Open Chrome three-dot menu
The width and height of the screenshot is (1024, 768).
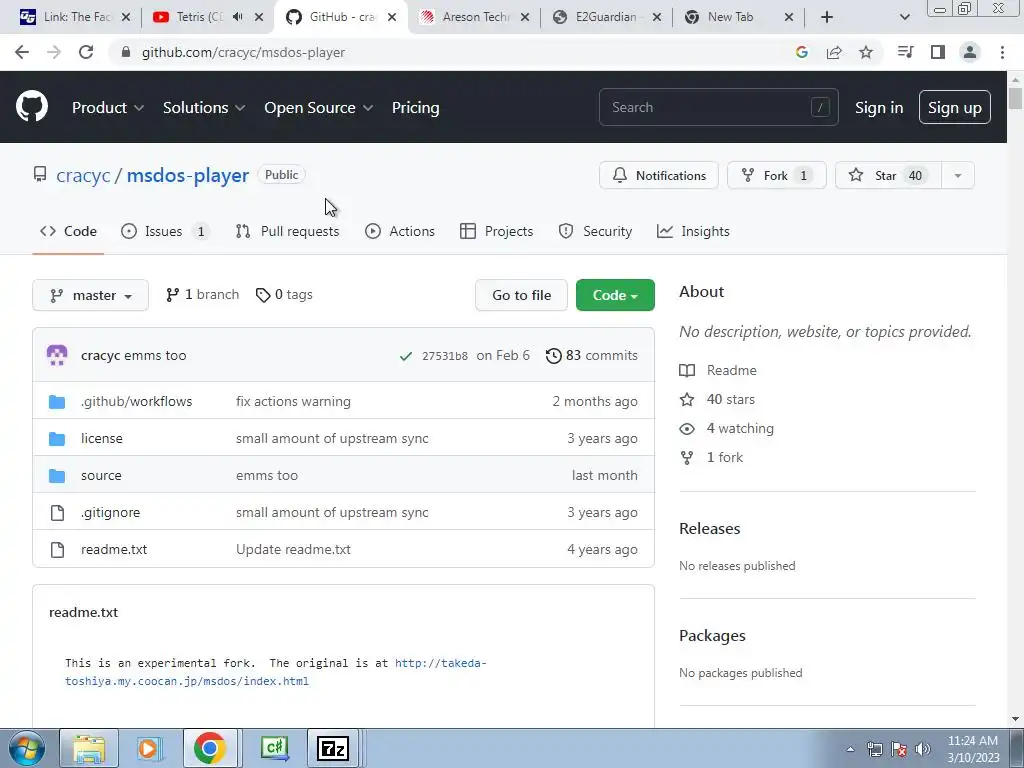pos(1002,52)
